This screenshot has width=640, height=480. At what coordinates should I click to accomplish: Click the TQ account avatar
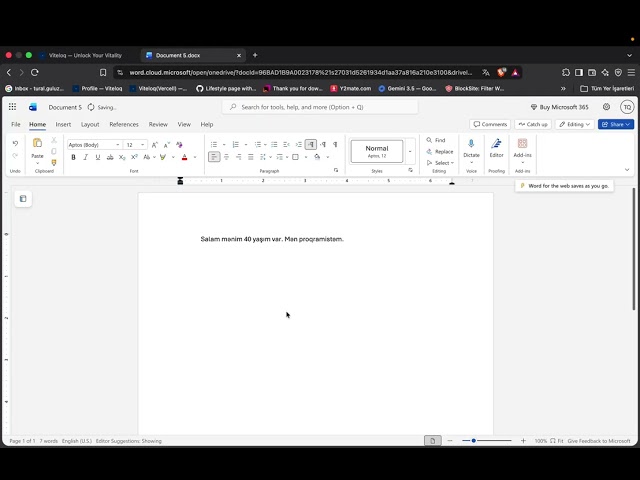click(x=627, y=107)
